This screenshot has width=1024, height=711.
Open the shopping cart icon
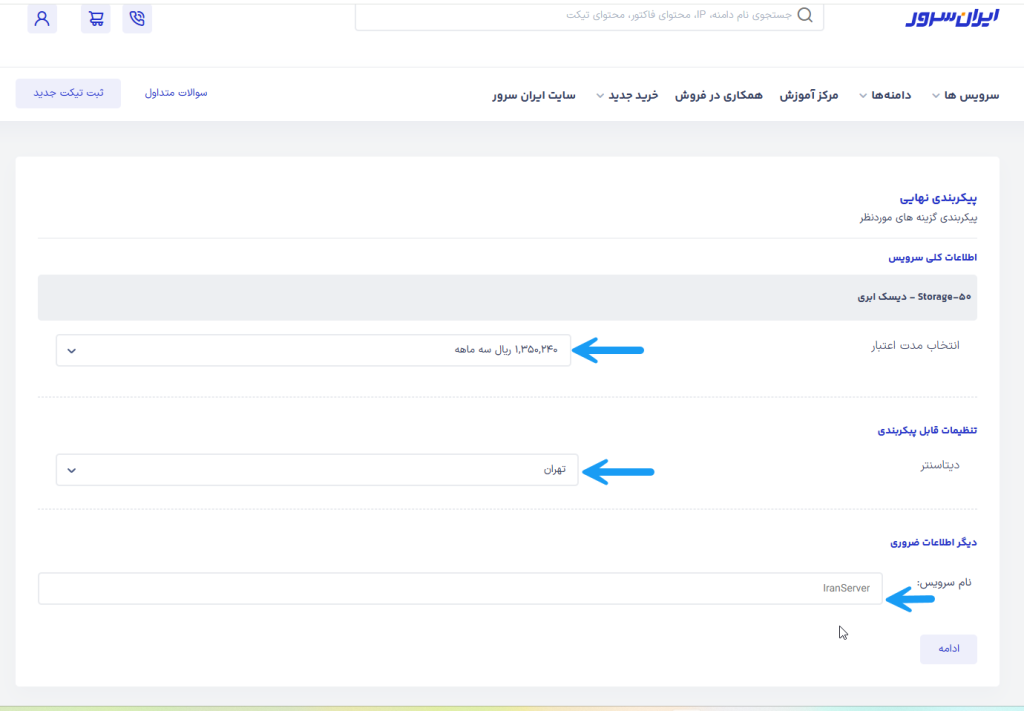point(97,19)
